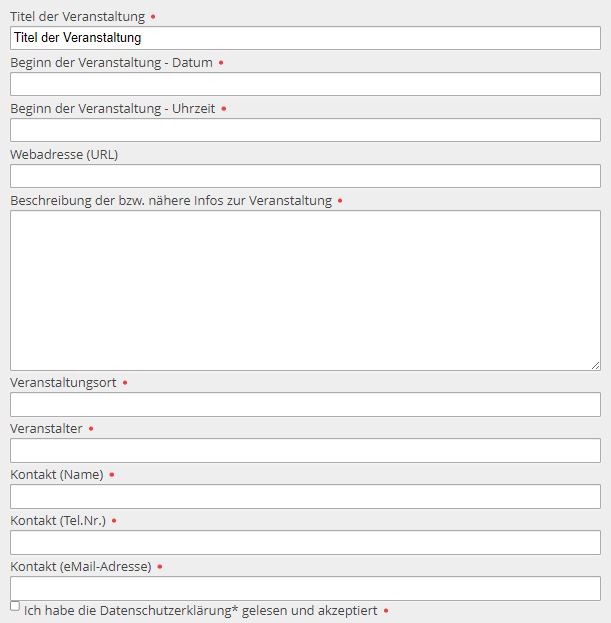Click the Titel der Veranstaltung text field
Viewport: 611px width, 623px height.
point(305,38)
